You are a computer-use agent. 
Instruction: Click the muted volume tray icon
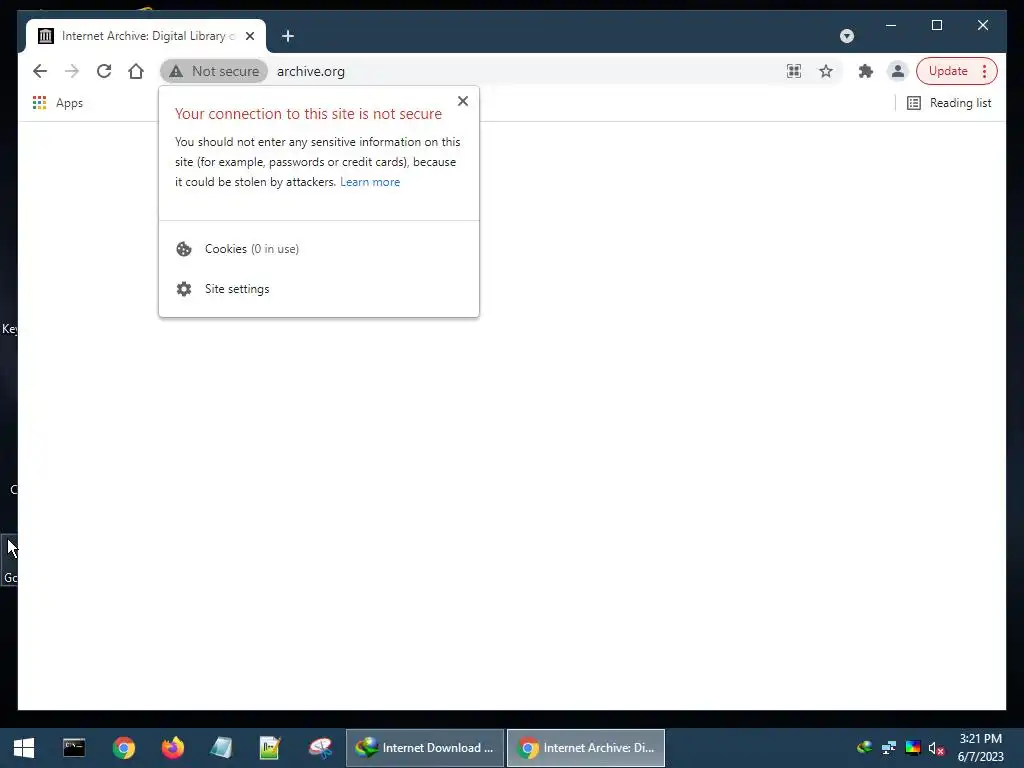coord(936,748)
